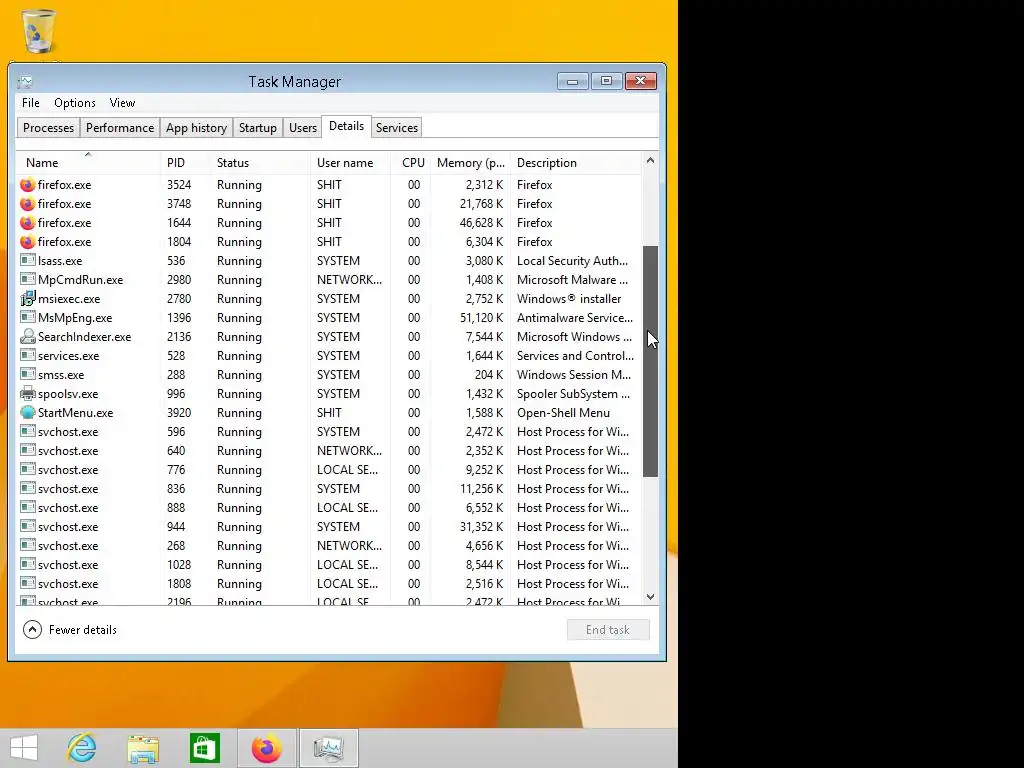Select PID 268 cell
This screenshot has height=768, width=1024.
(x=176, y=545)
